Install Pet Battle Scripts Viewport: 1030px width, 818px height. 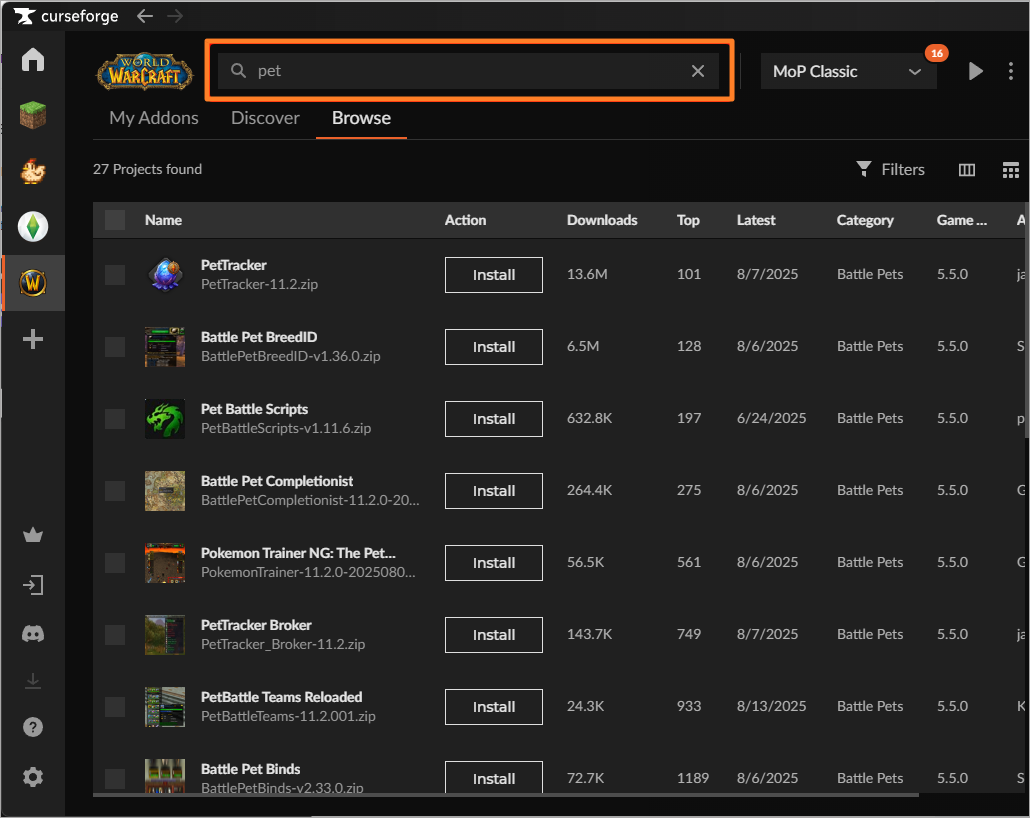(x=494, y=419)
